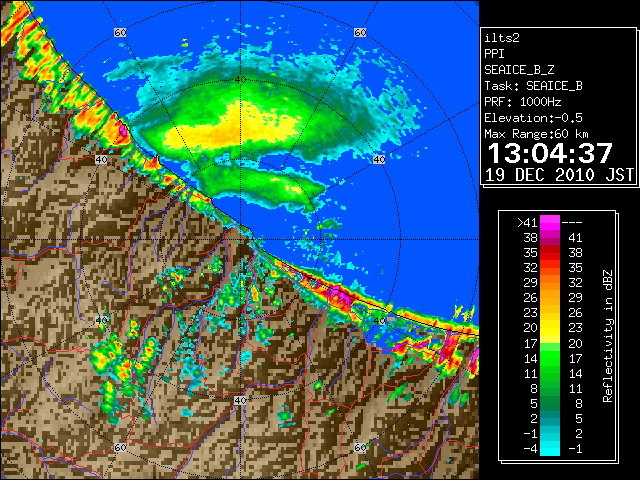Click the '-4' legend value
Viewport: 640px width, 480px height.
pos(530,449)
